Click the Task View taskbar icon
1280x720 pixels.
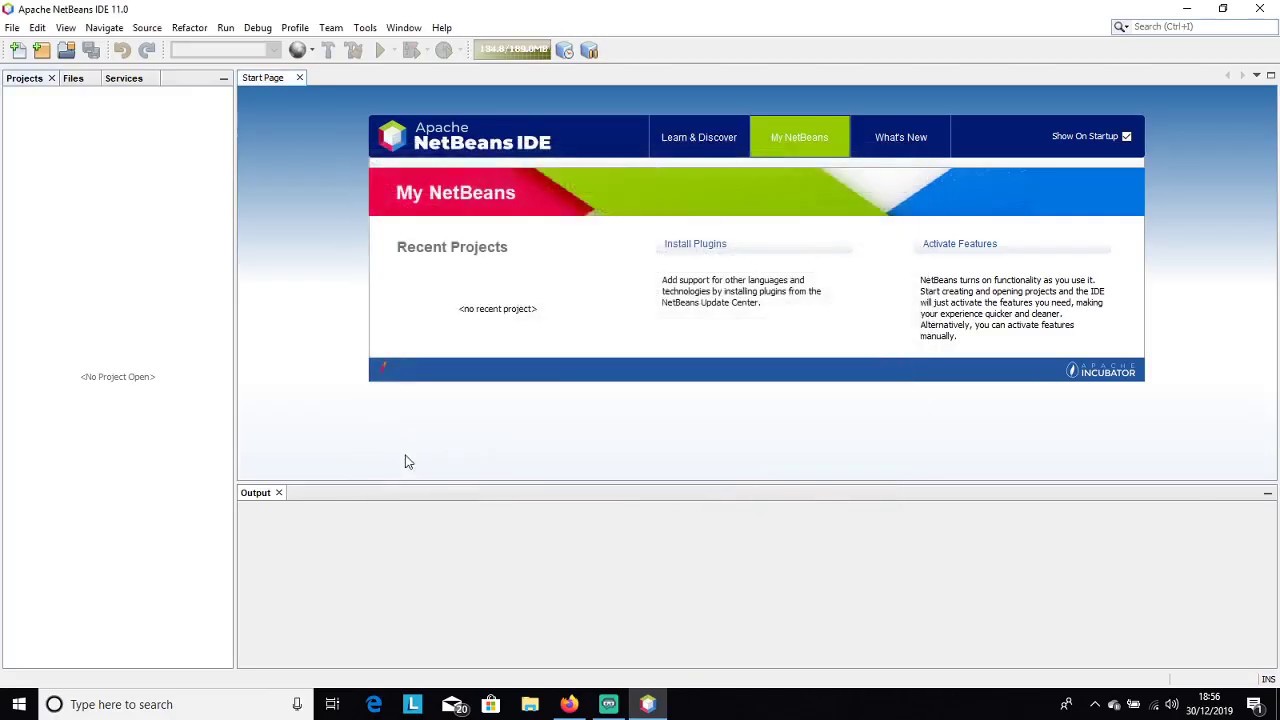point(332,704)
